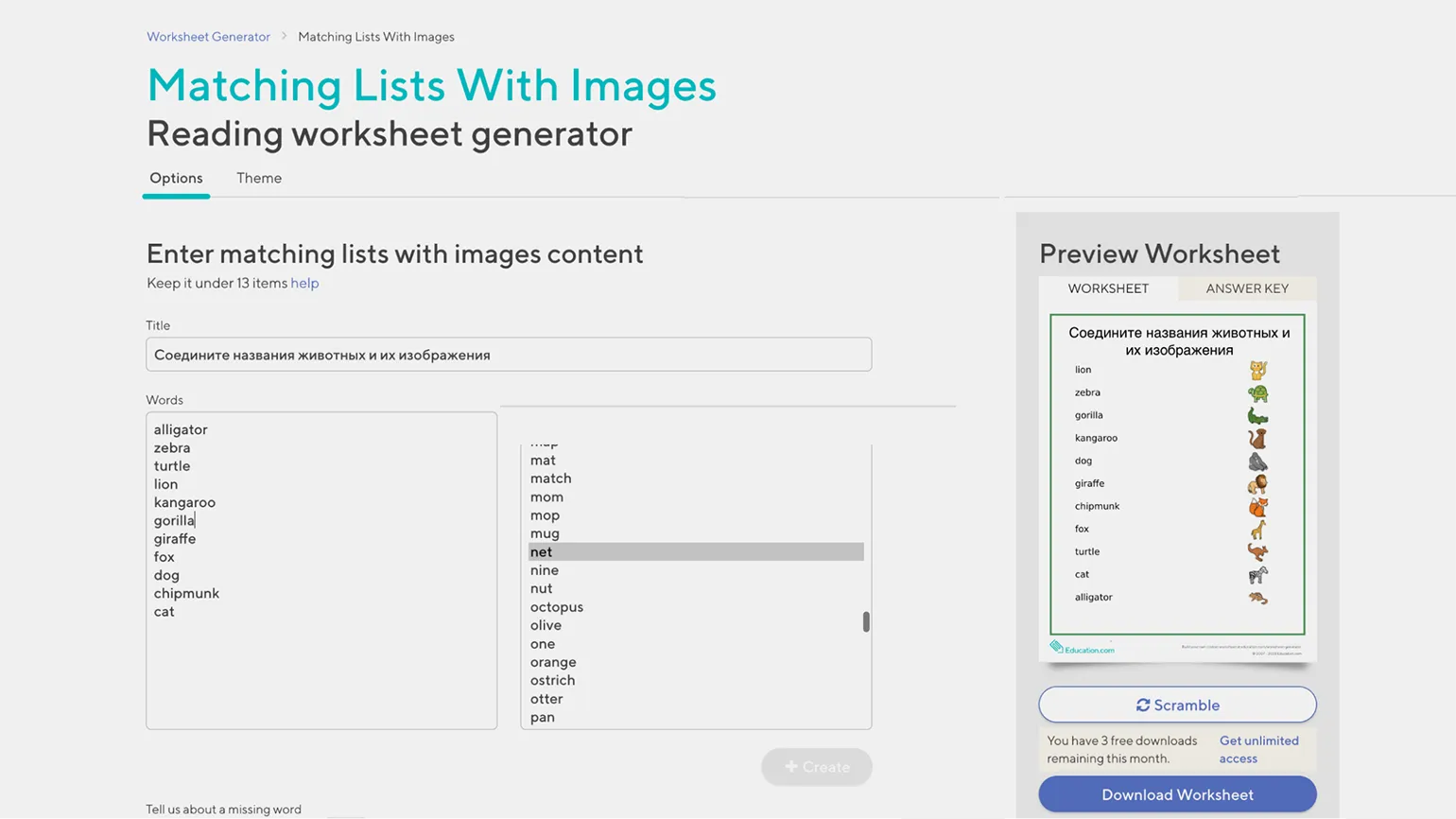The height and width of the screenshot is (819, 1456).
Task: Open the help link
Action: 304,283
